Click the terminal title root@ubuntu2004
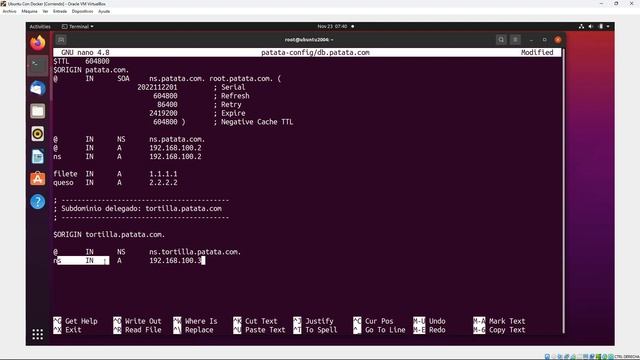Image resolution: width=640 pixels, height=360 pixels. (309, 40)
